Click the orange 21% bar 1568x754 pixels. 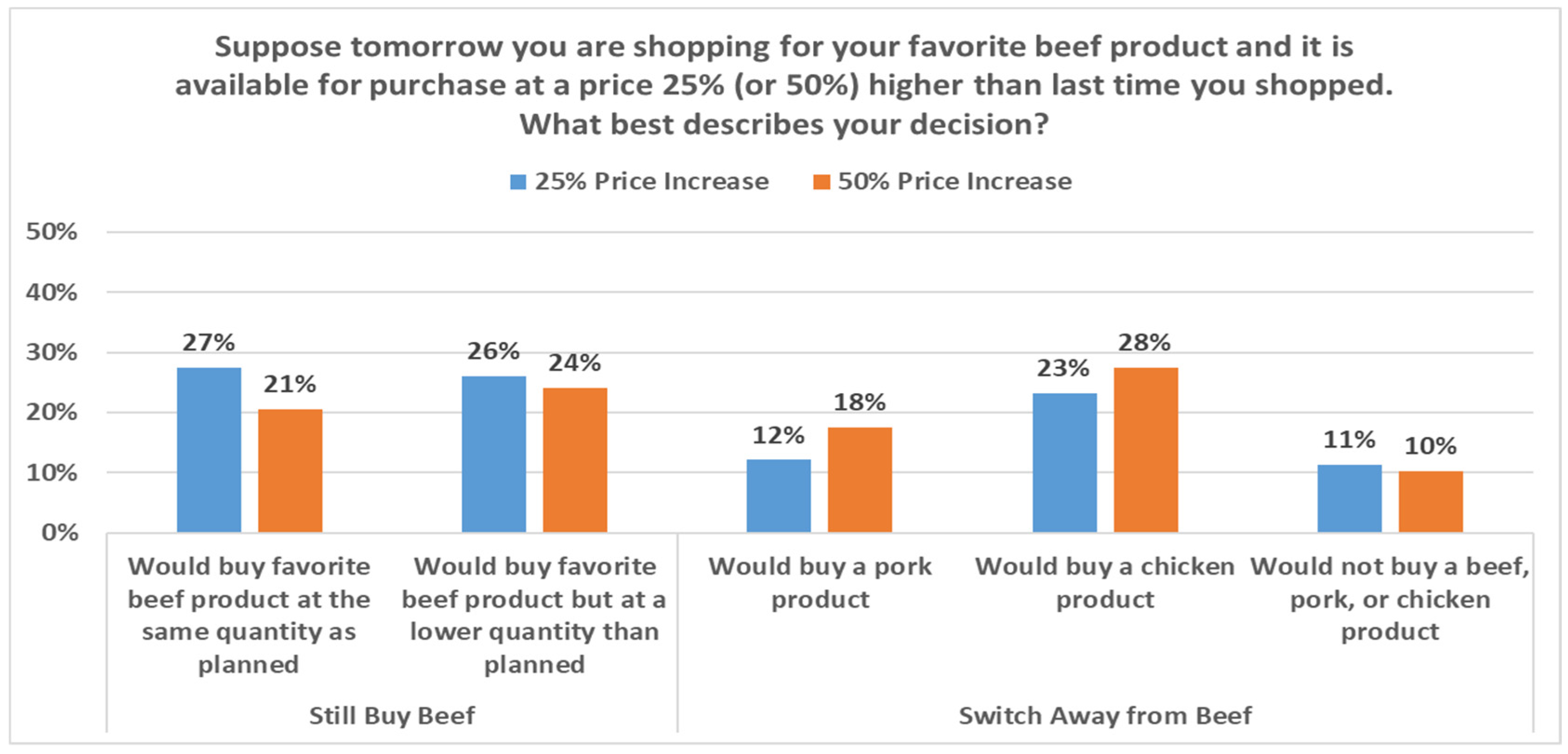click(291, 470)
